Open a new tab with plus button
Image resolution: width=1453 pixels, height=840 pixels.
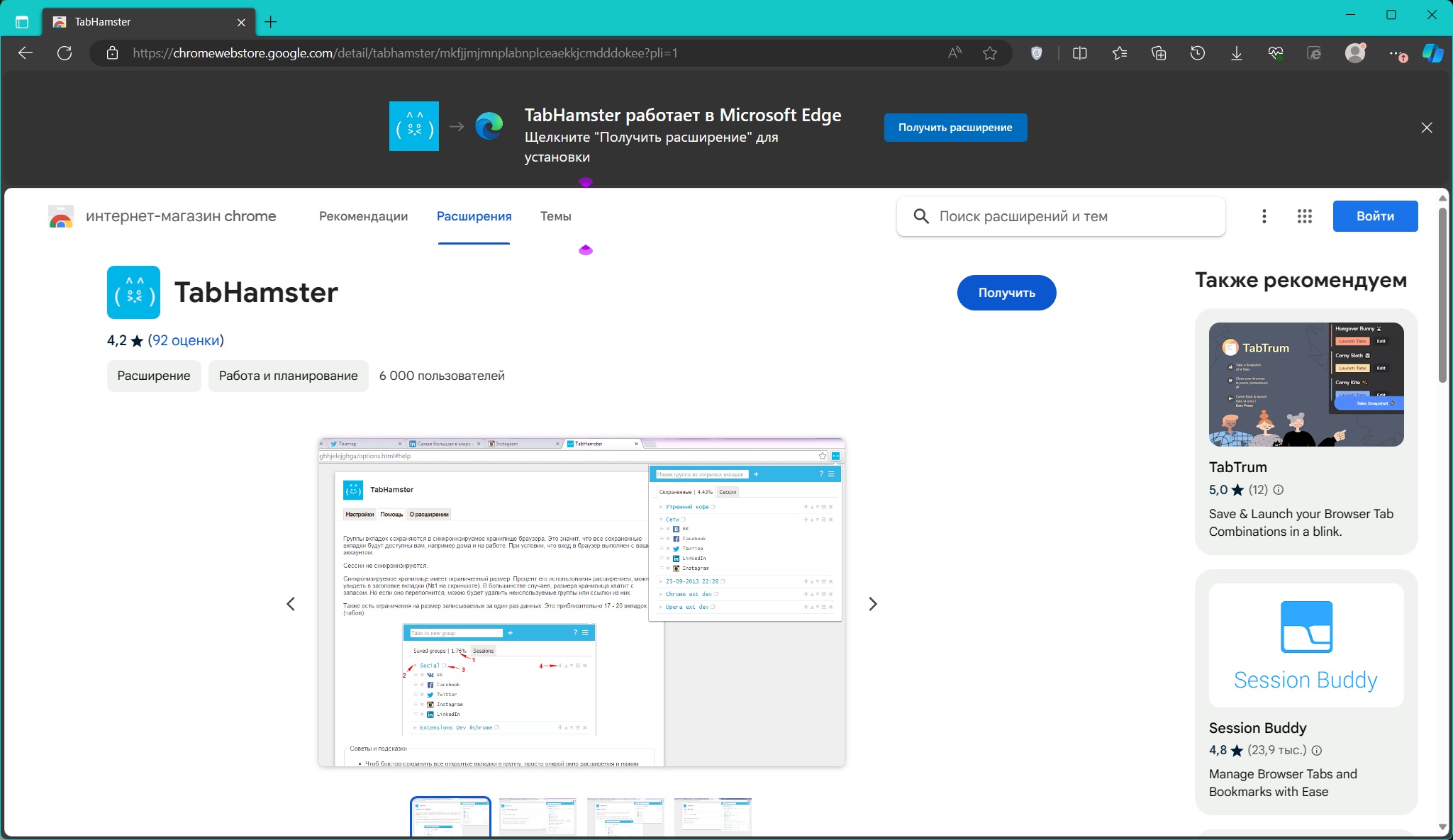coord(270,22)
